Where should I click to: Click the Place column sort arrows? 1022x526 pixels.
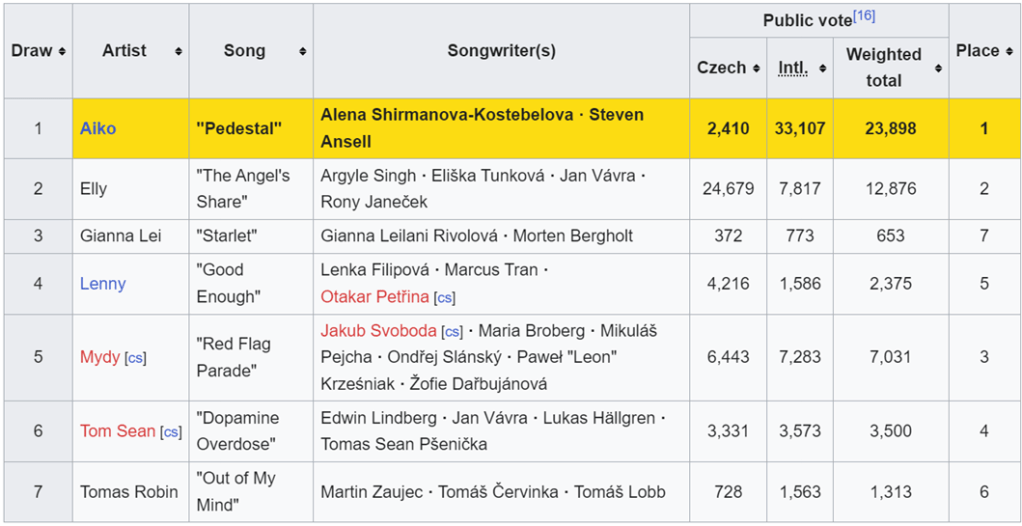click(x=1009, y=51)
